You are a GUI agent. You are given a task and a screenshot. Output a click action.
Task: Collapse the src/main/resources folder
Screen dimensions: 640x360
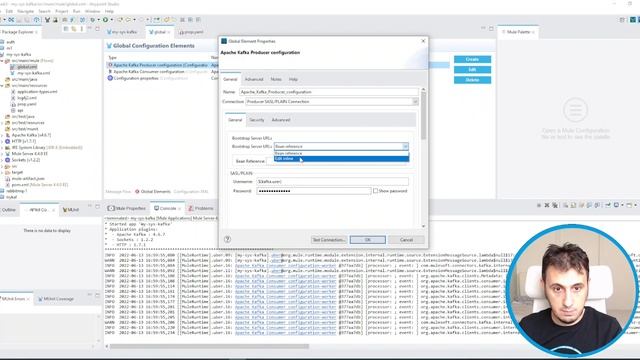[2, 85]
